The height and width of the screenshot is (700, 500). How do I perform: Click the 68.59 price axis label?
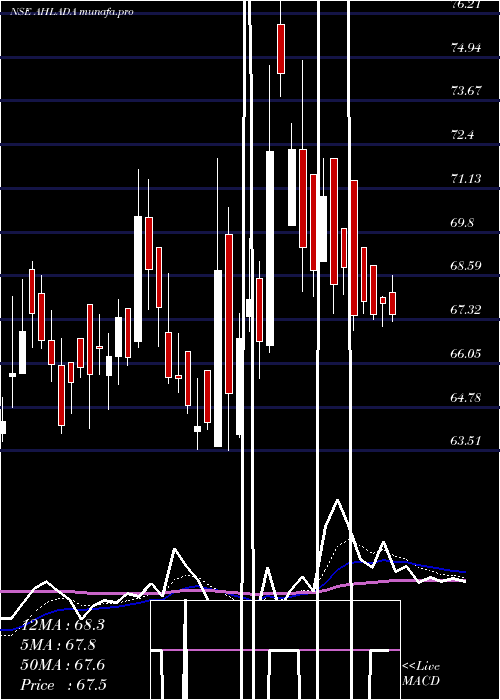pyautogui.click(x=466, y=266)
